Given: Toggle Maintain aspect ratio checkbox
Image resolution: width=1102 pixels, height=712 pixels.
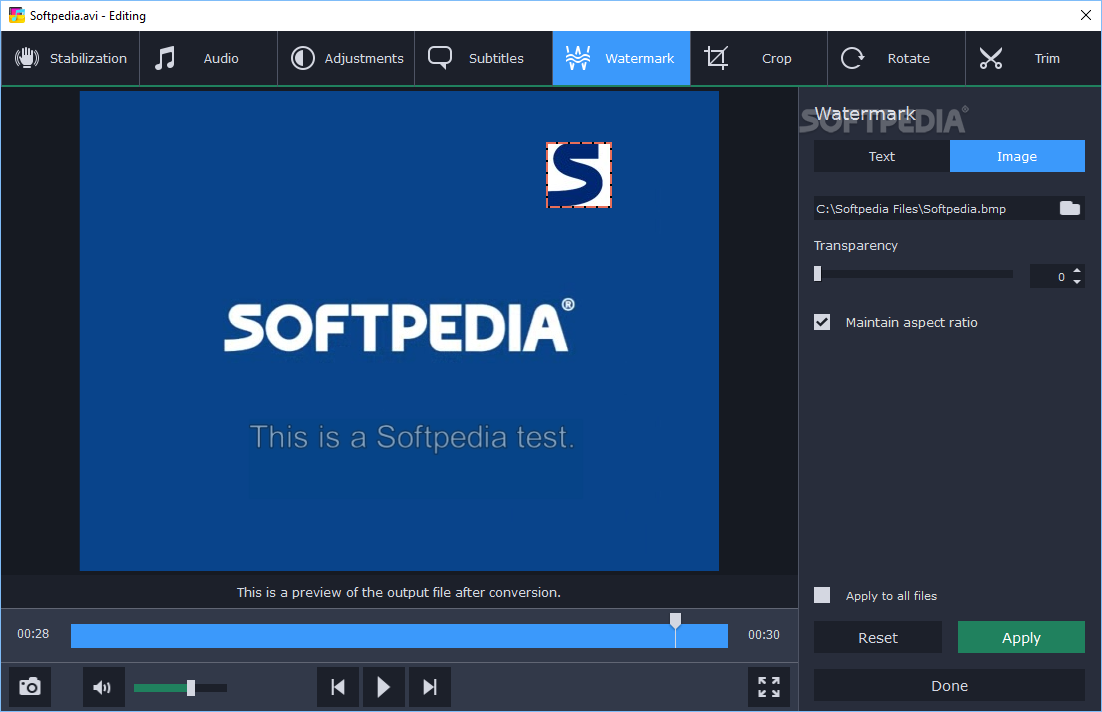Looking at the screenshot, I should pos(822,322).
